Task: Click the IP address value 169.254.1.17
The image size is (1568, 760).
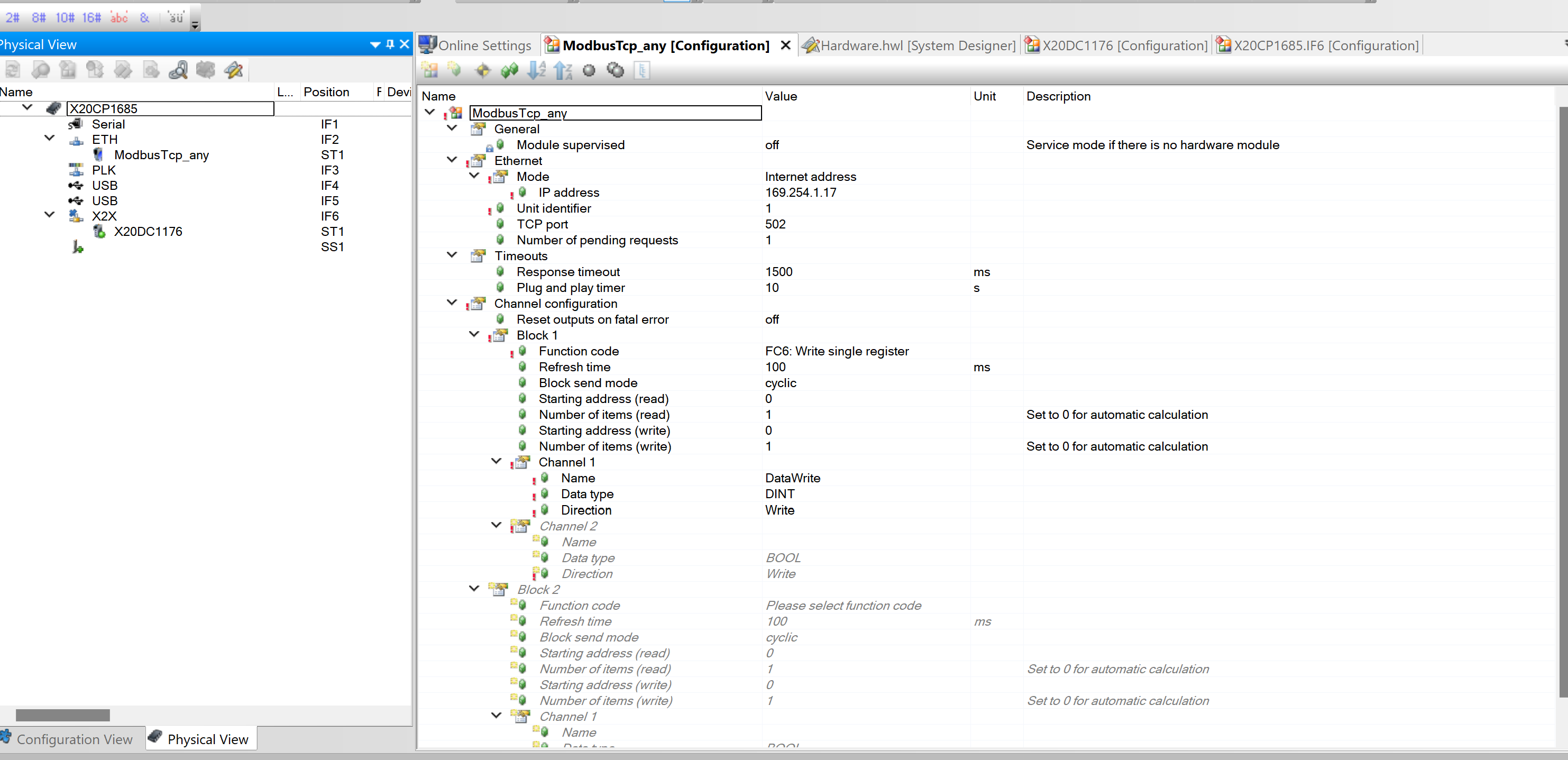Action: [x=801, y=193]
